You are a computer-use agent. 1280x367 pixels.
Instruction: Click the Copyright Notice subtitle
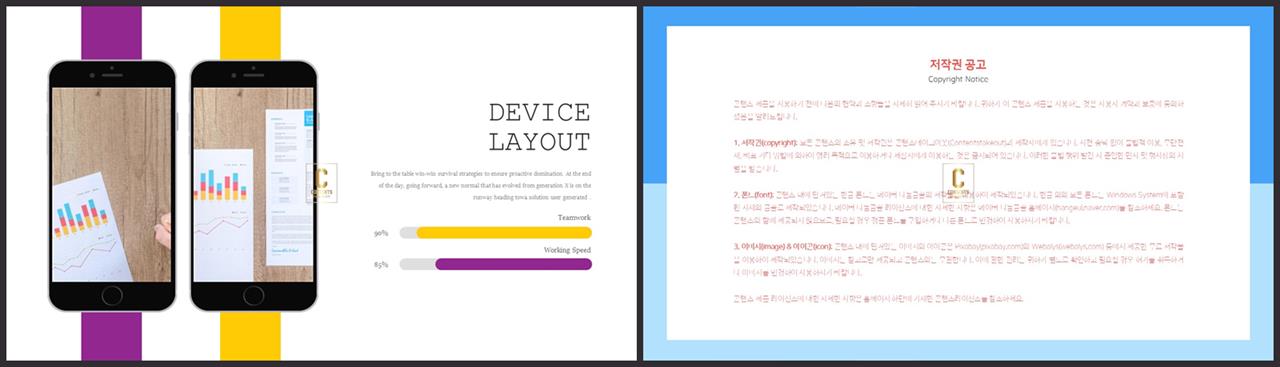pyautogui.click(x=958, y=79)
